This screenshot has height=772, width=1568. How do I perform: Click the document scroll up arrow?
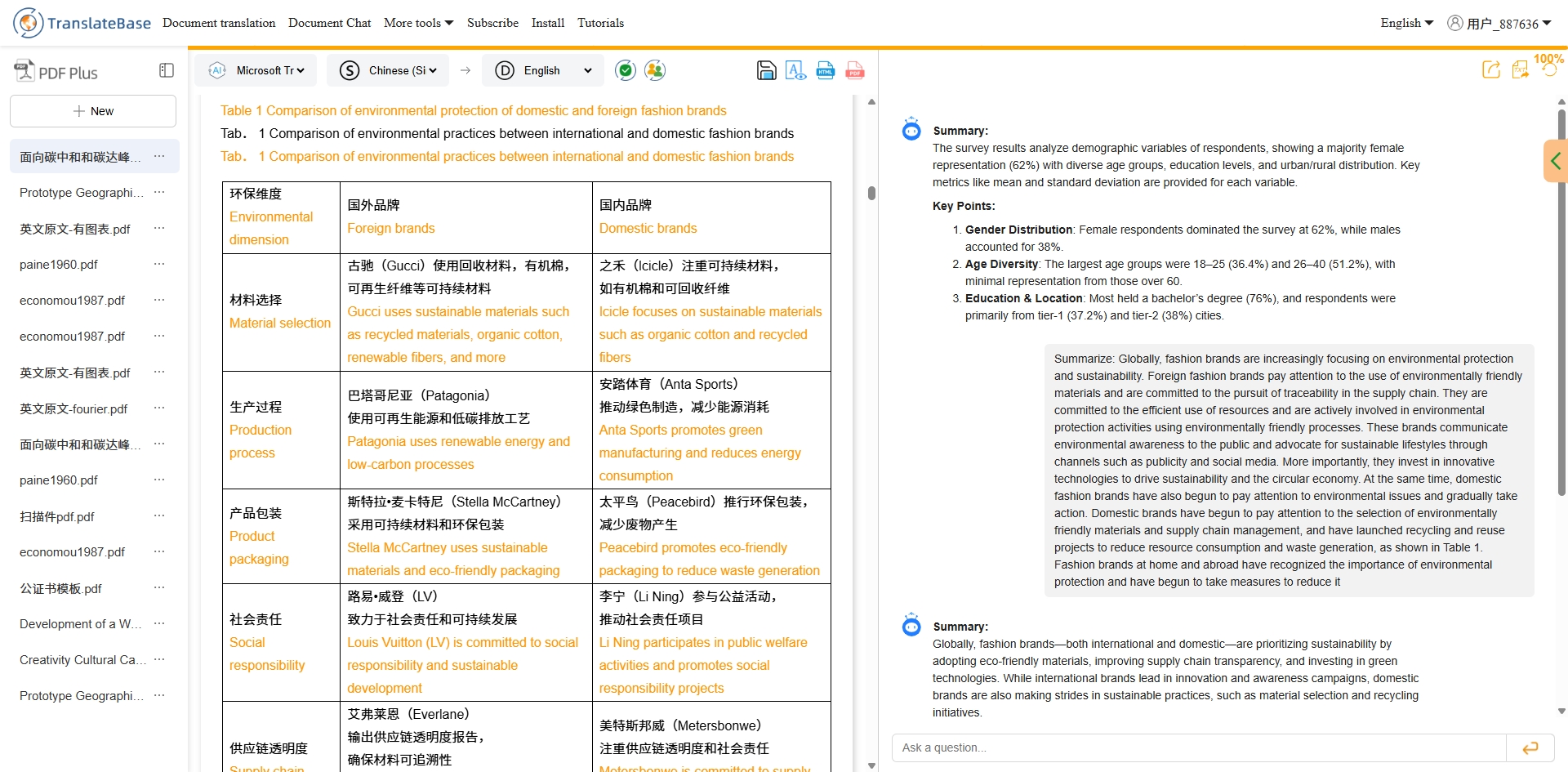[871, 102]
